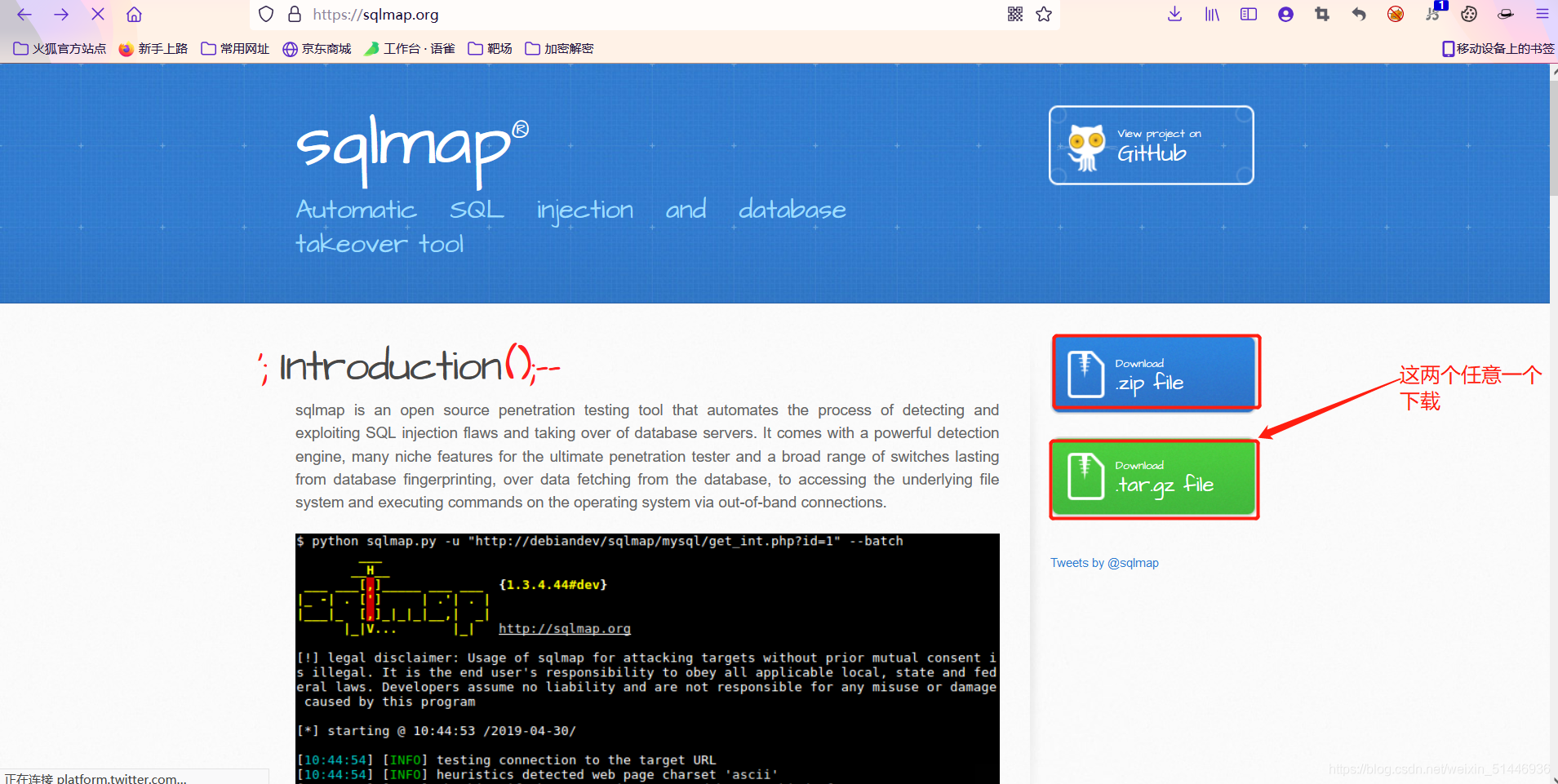Image resolution: width=1558 pixels, height=784 pixels.
Task: Open the 加密解密 bookmark folder
Action: coord(559,49)
